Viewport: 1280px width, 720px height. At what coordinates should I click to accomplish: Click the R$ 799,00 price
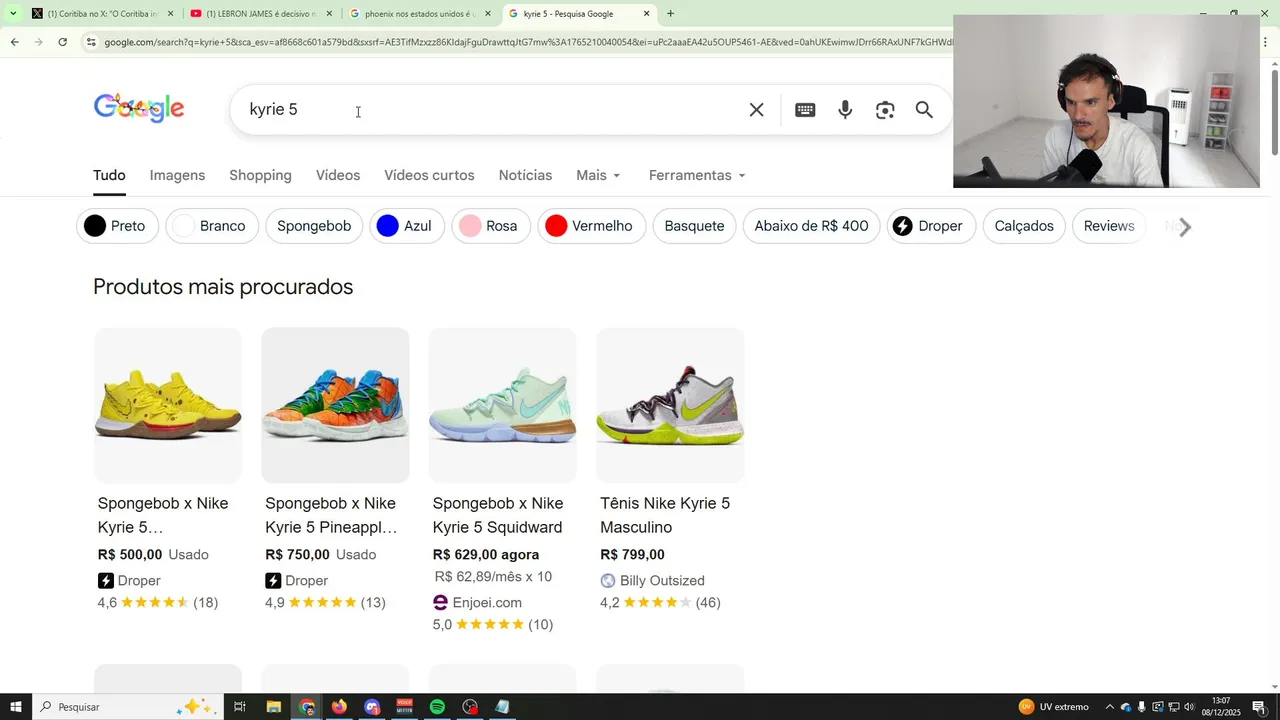632,555
